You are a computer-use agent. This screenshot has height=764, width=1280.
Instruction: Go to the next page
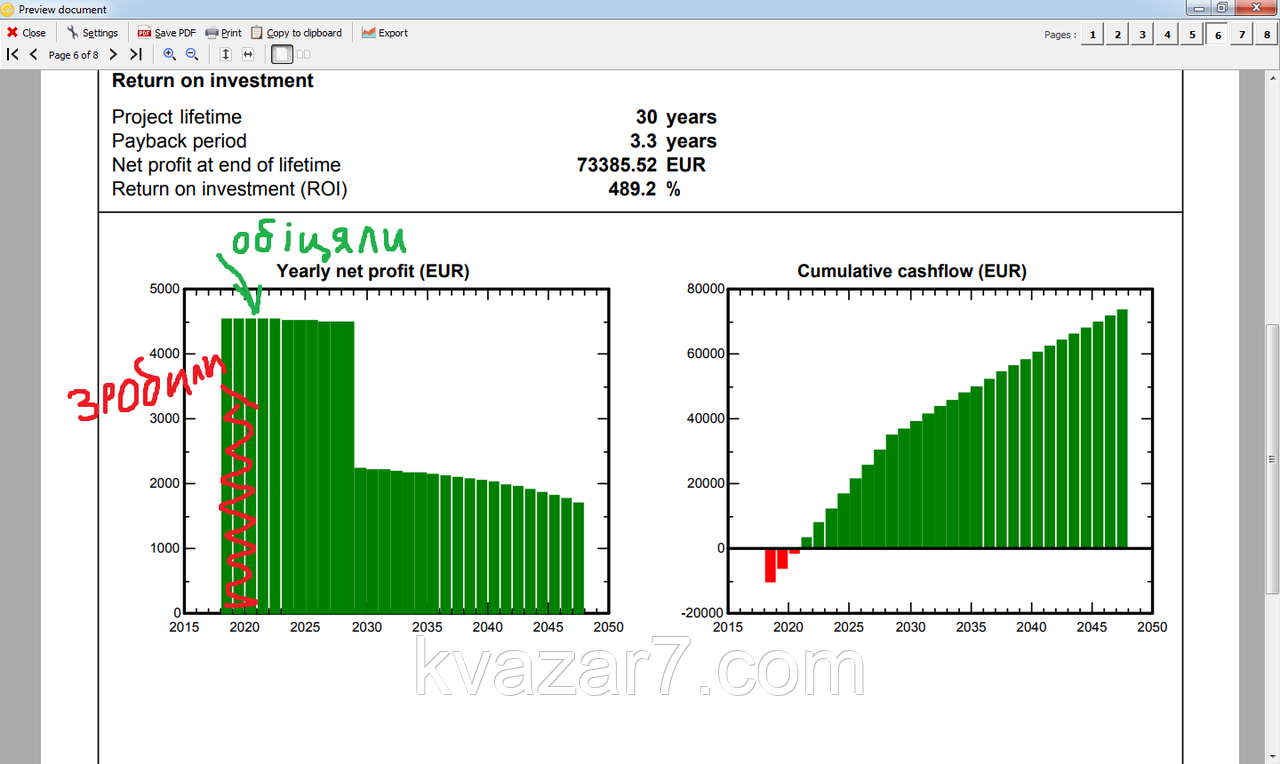(113, 54)
